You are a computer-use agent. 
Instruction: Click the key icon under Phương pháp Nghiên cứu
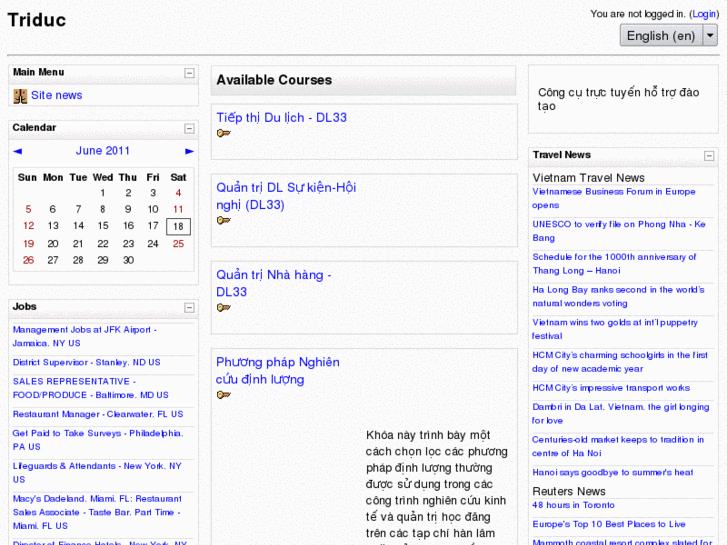223,395
